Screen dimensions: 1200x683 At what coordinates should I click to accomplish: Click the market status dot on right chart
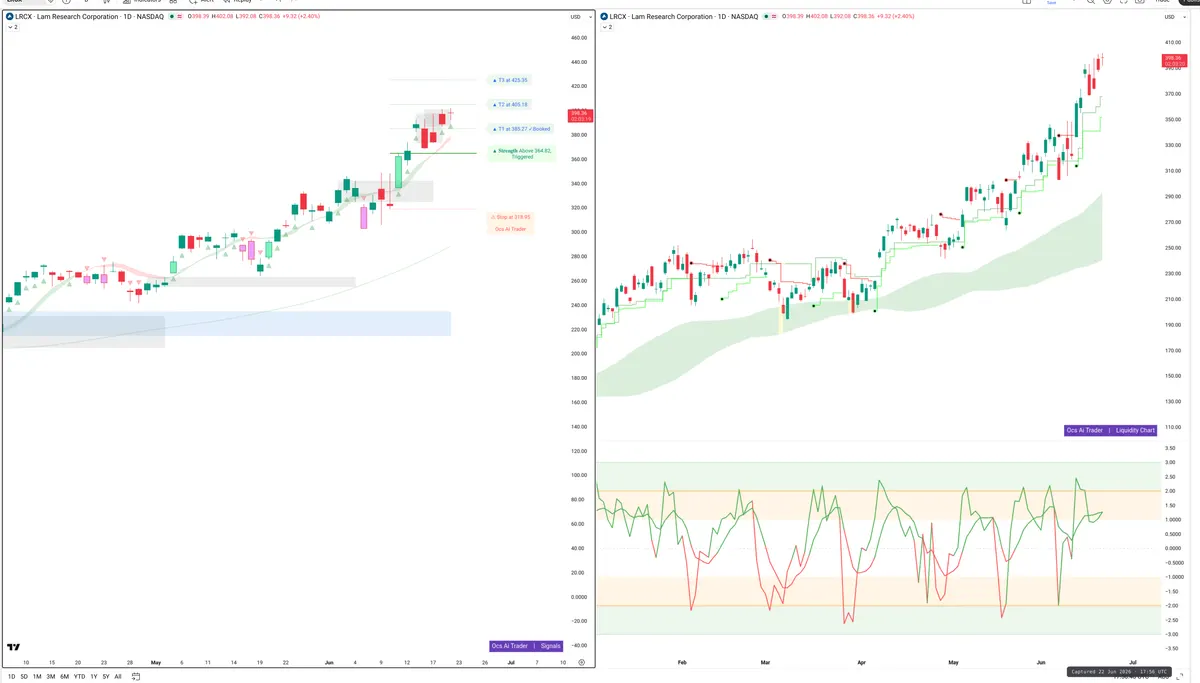click(766, 17)
